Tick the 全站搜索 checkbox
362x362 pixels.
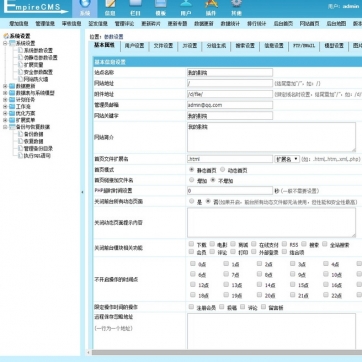(325, 244)
